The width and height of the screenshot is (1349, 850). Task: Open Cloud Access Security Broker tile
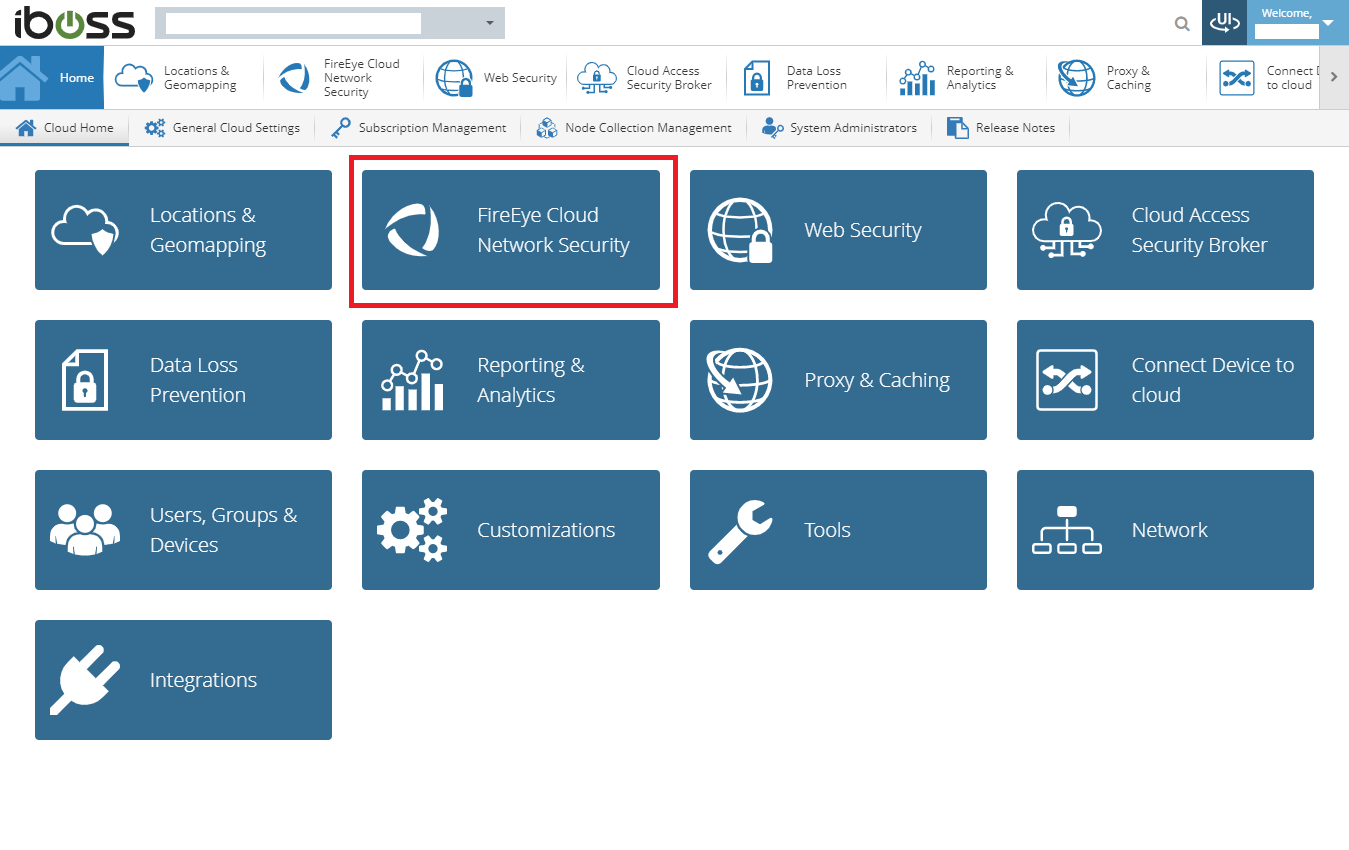tap(1165, 230)
